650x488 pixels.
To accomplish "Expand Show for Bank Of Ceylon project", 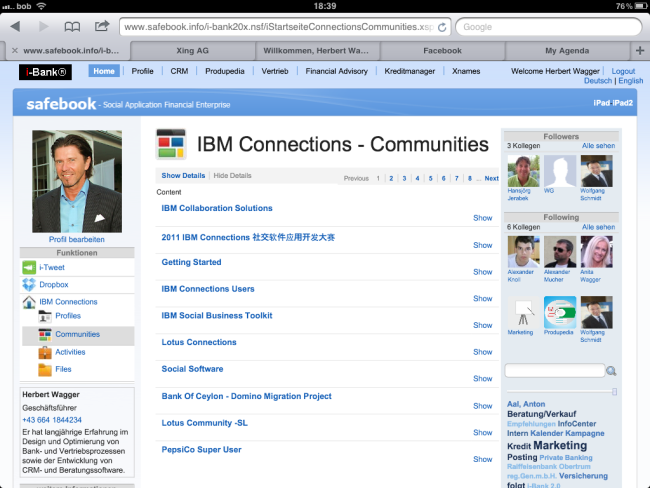I will [483, 405].
